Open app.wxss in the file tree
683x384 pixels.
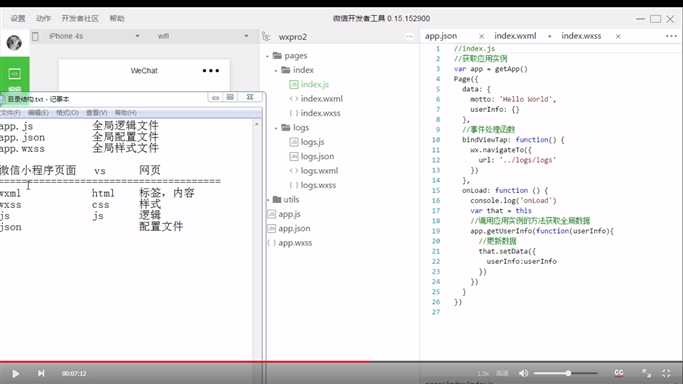[295, 243]
